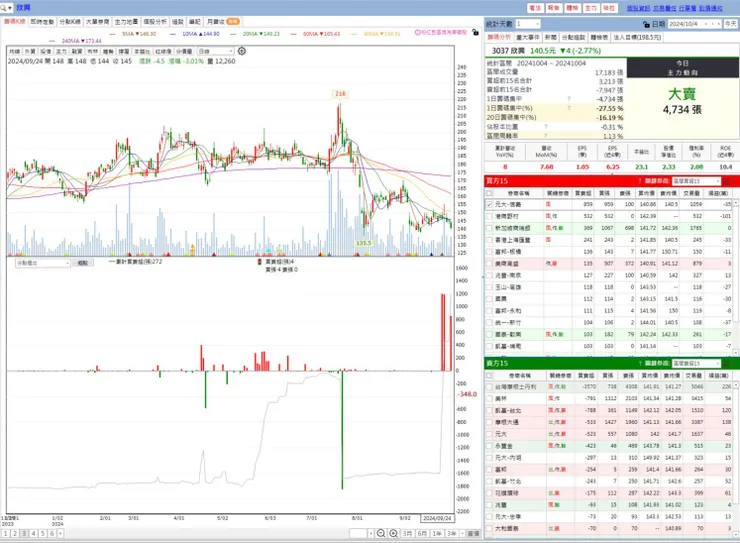Click the 240MA legend color line

click(x=52, y=41)
